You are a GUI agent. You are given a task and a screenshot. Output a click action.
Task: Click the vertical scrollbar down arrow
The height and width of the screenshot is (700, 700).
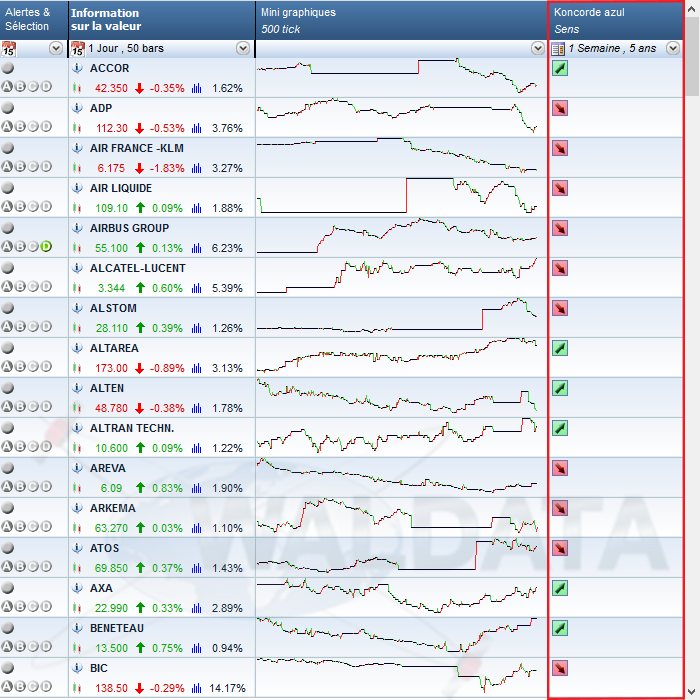692,691
